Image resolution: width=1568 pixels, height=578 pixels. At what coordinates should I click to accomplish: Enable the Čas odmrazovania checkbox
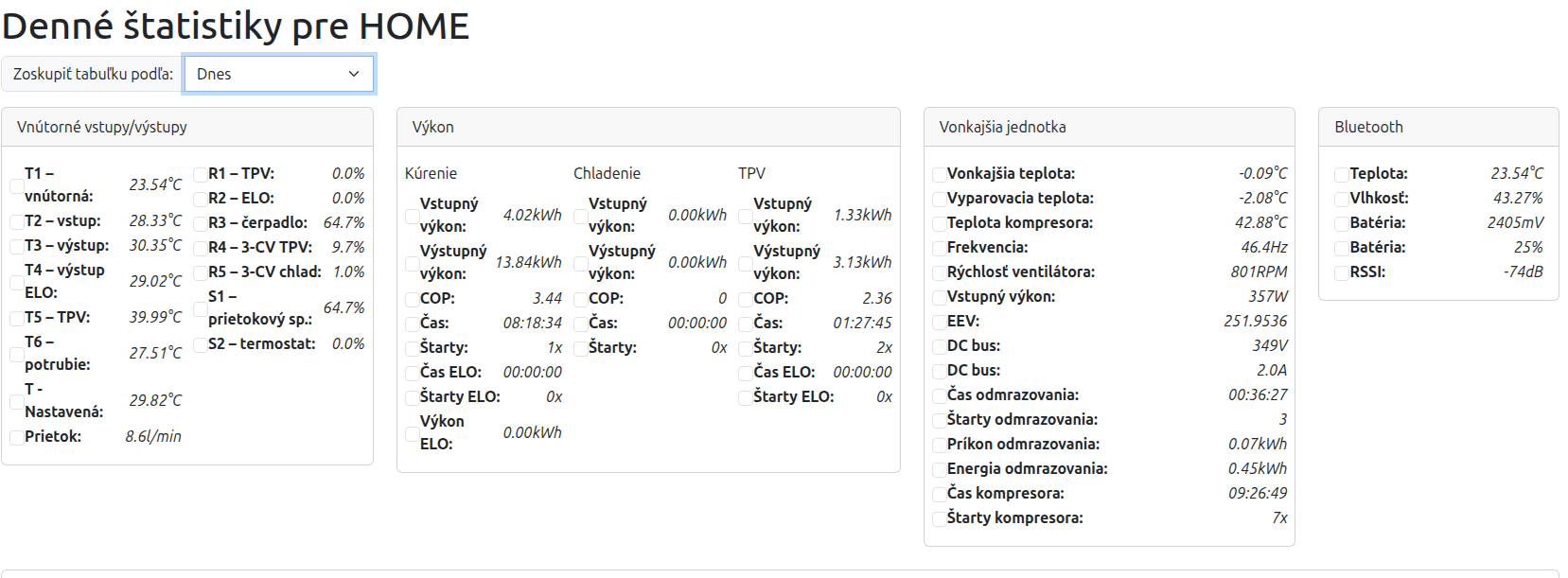[x=940, y=395]
